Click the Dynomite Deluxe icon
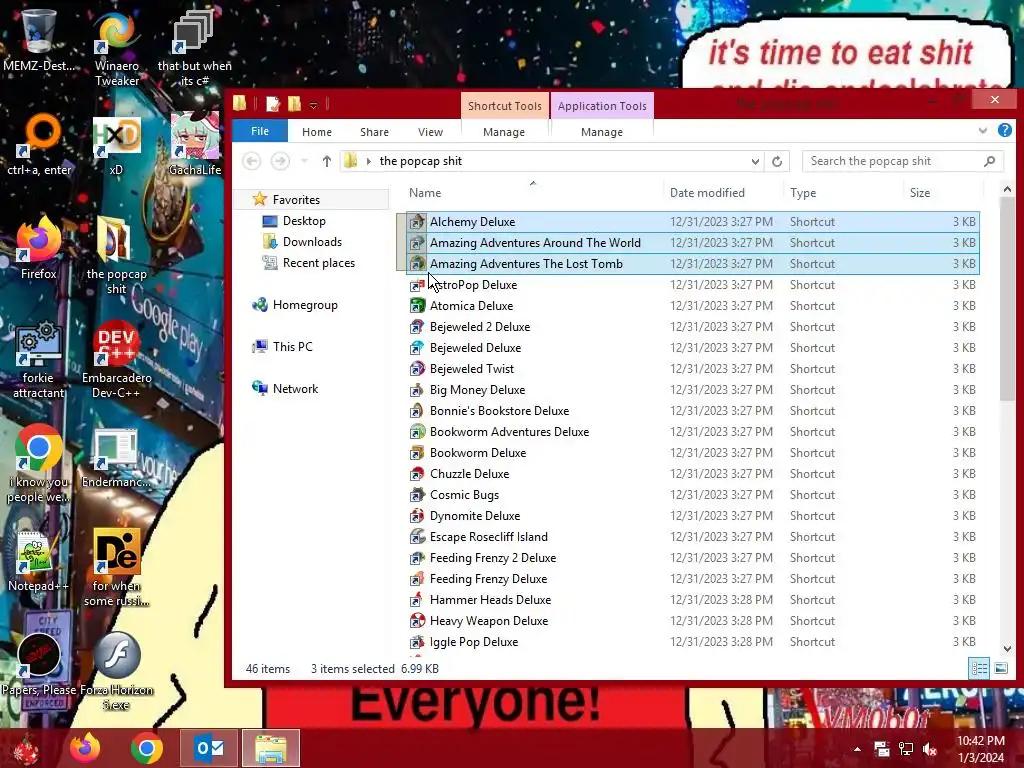The image size is (1024, 768). click(x=417, y=516)
